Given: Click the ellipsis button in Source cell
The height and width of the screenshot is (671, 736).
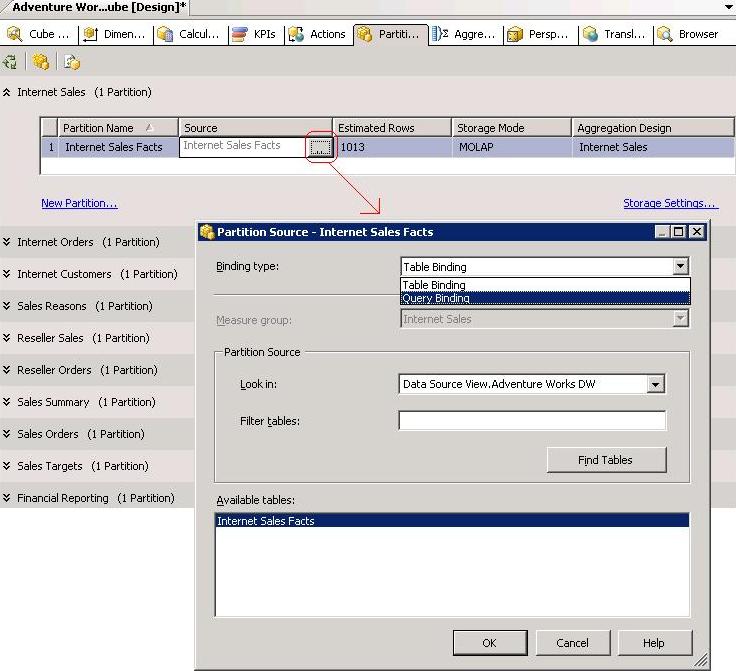Looking at the screenshot, I should (319, 147).
